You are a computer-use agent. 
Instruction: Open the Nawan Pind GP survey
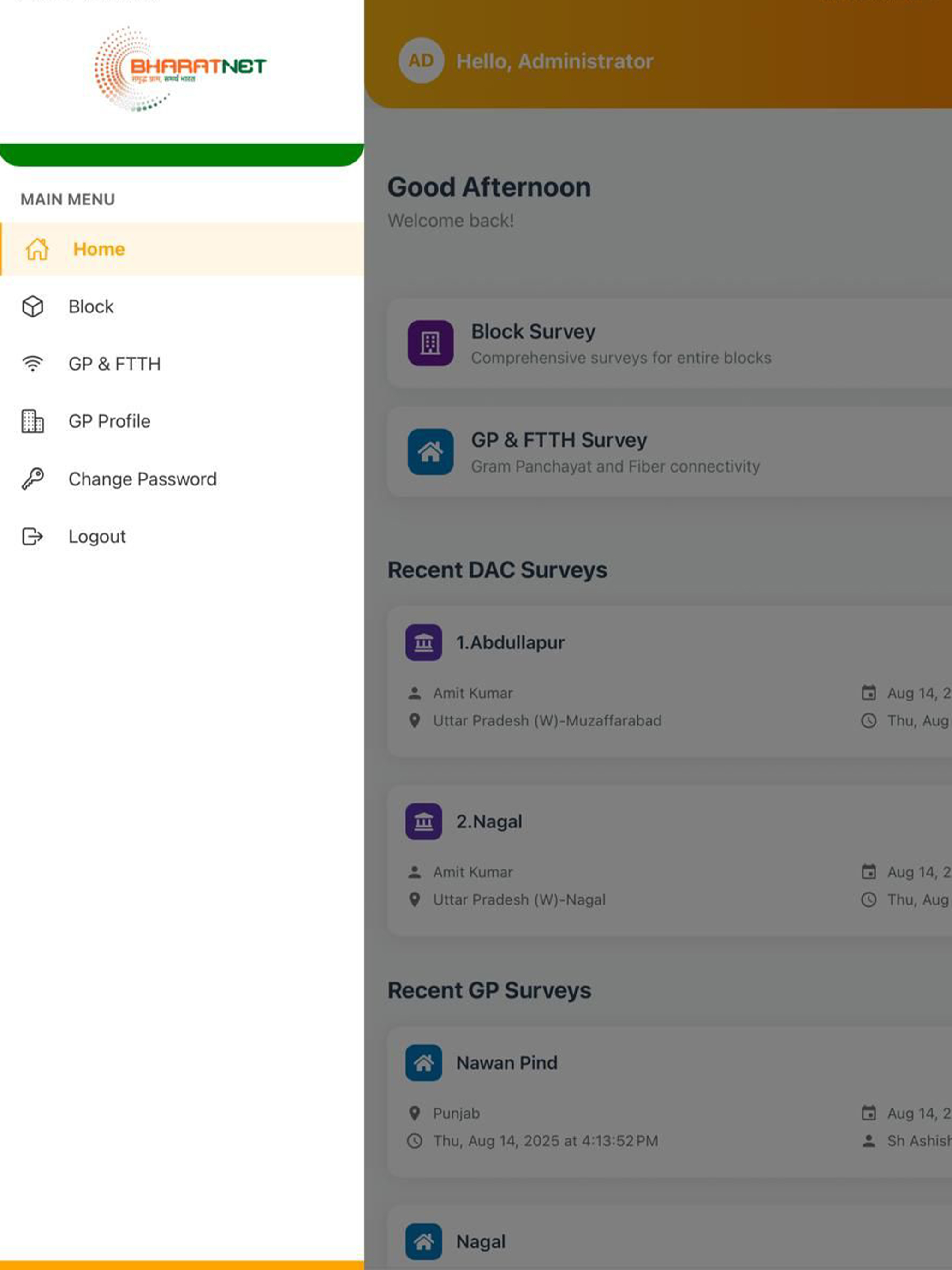(x=670, y=1102)
